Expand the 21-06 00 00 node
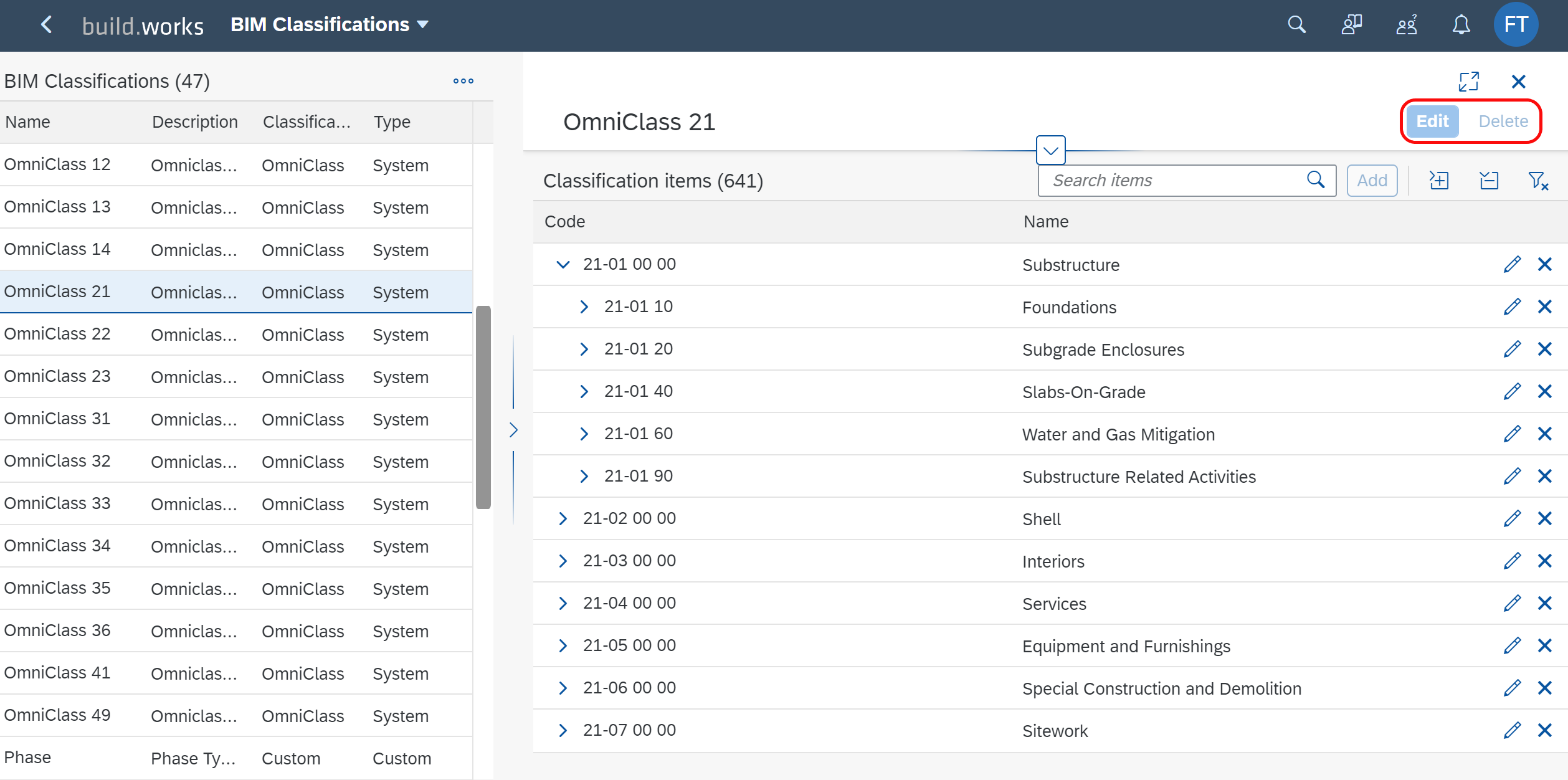This screenshot has width=1568, height=780. click(x=563, y=688)
